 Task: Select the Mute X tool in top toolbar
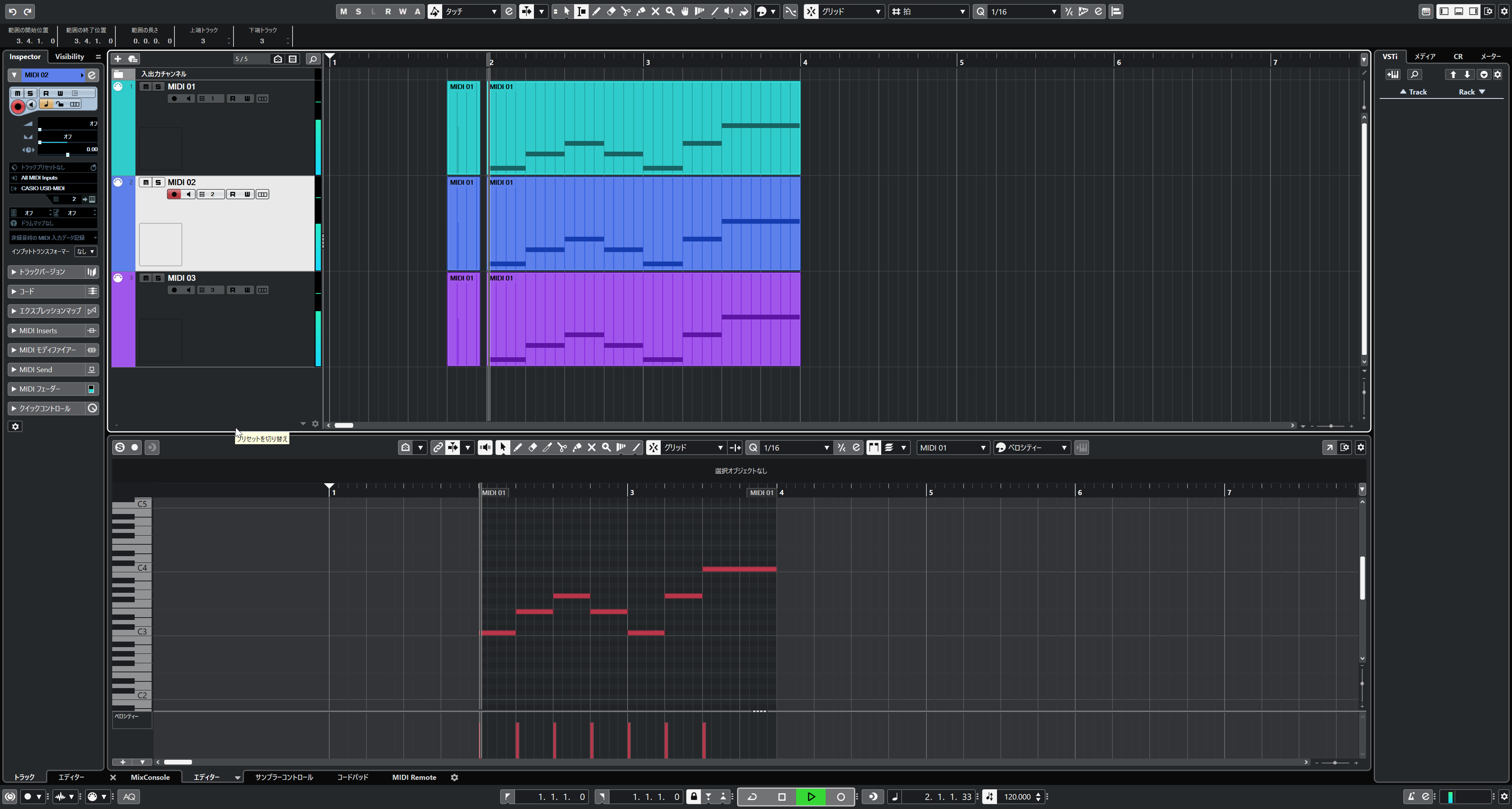655,11
